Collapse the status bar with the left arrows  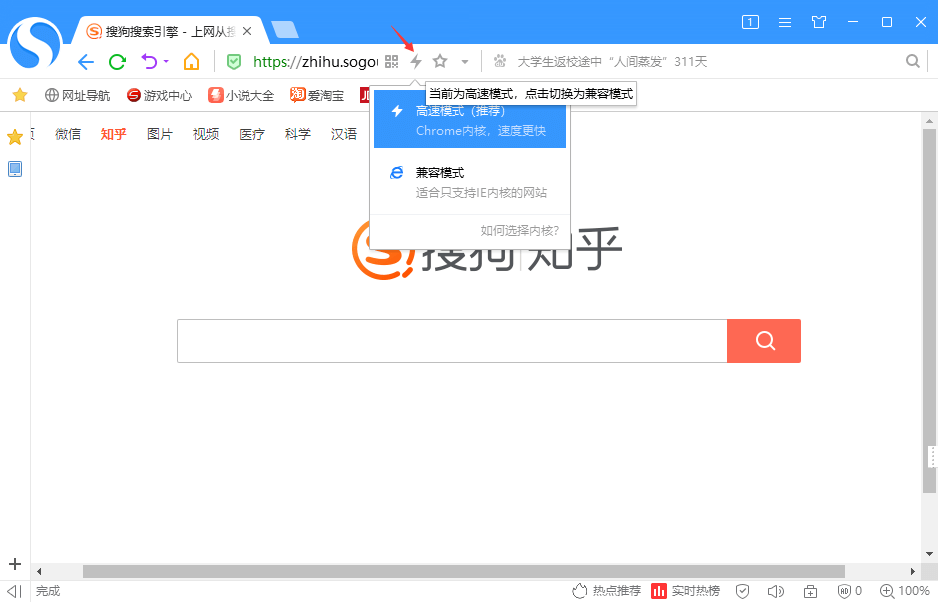[x=12, y=591]
